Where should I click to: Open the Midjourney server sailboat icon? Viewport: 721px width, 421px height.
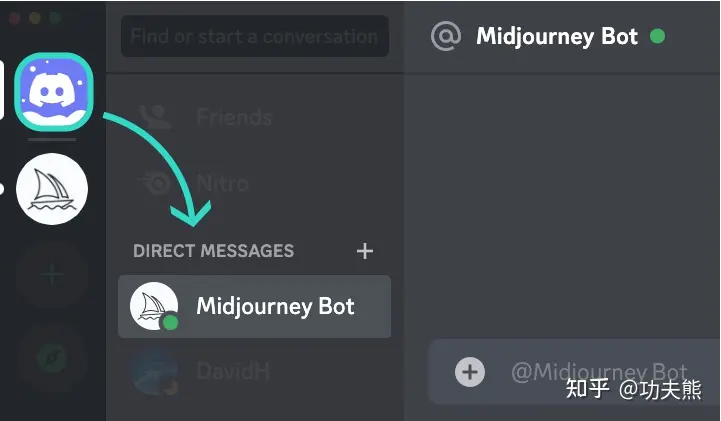tap(52, 189)
